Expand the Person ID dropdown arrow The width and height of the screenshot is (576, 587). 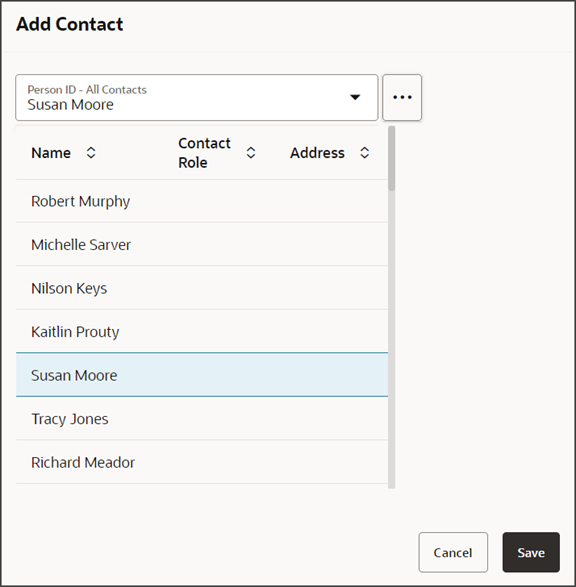pos(355,97)
